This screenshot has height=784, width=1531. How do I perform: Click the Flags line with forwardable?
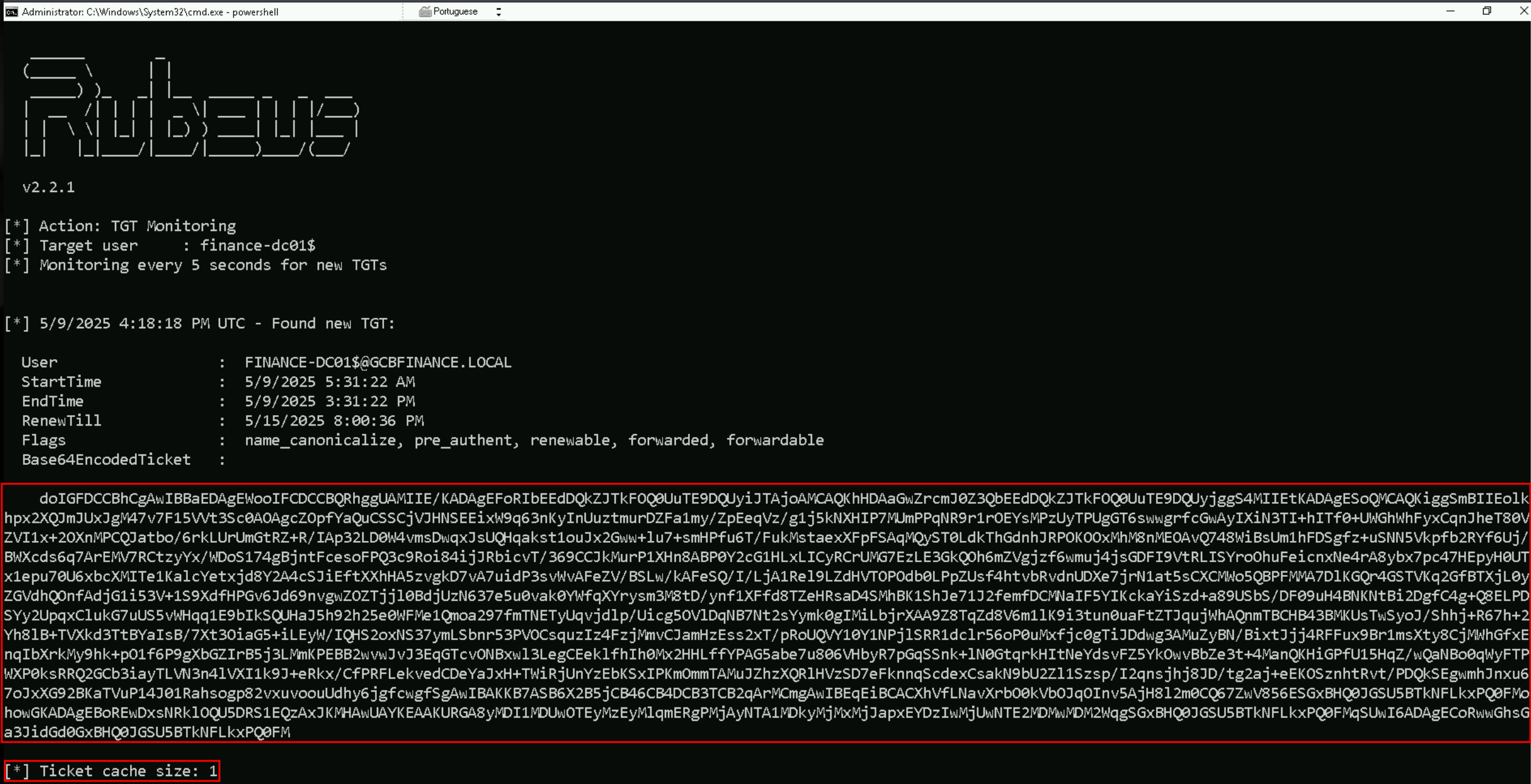[422, 440]
